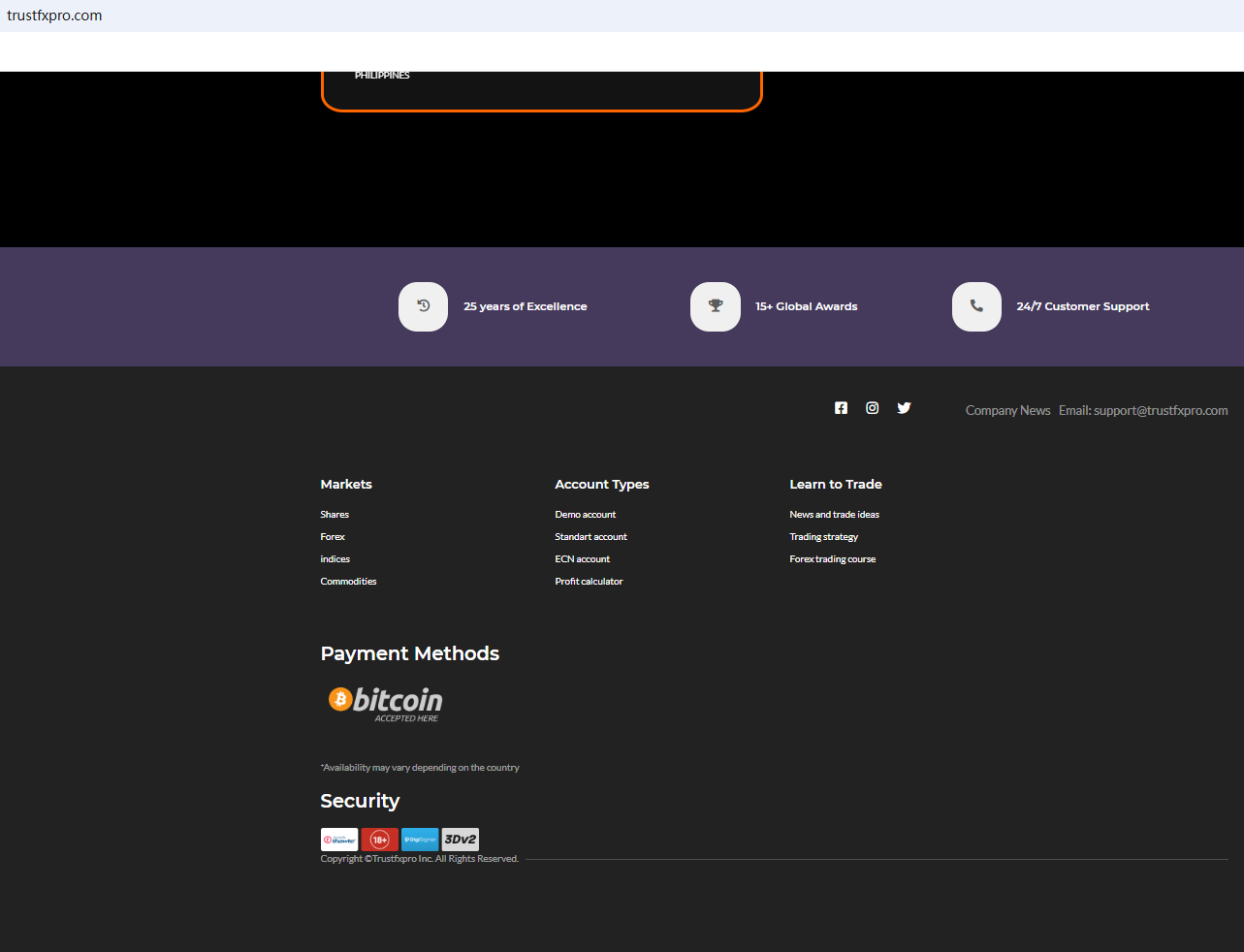Screen dimensions: 1244x952
Task: Open the Instagram social icon
Action: click(x=873, y=408)
